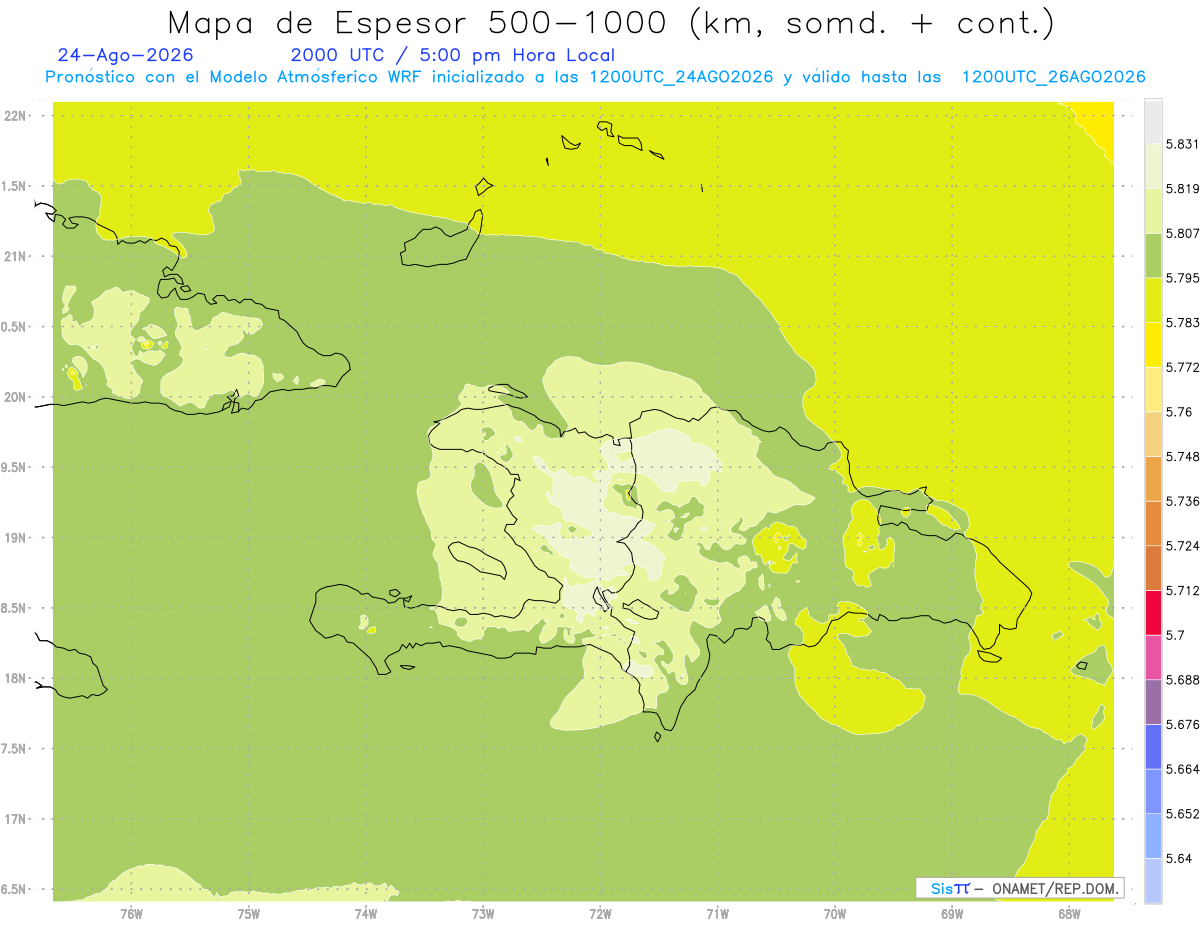Click the green colorbar segment between 5.795 and 5.807
Image resolution: width=1200 pixels, height=927 pixels.
coord(1153,255)
